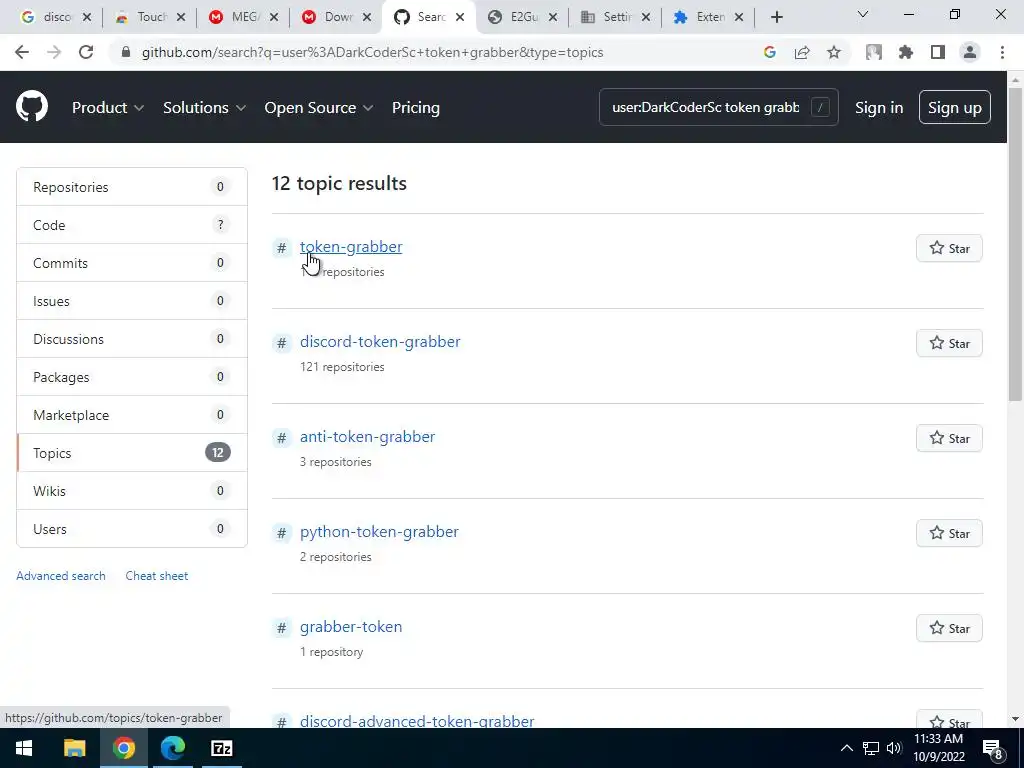Click the hash icon beside token-grabber
This screenshot has width=1024, height=768.
pyautogui.click(x=281, y=248)
